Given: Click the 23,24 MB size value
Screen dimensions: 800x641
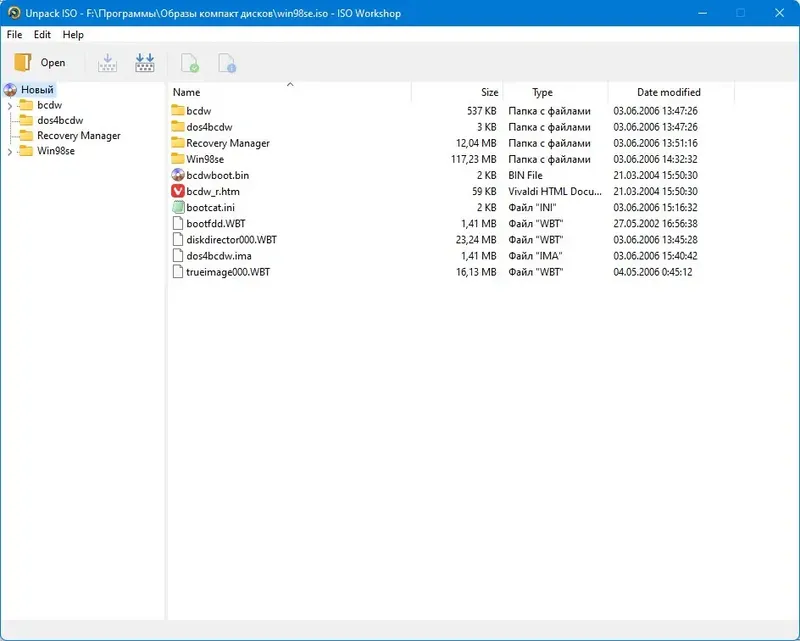Looking at the screenshot, I should coord(476,240).
